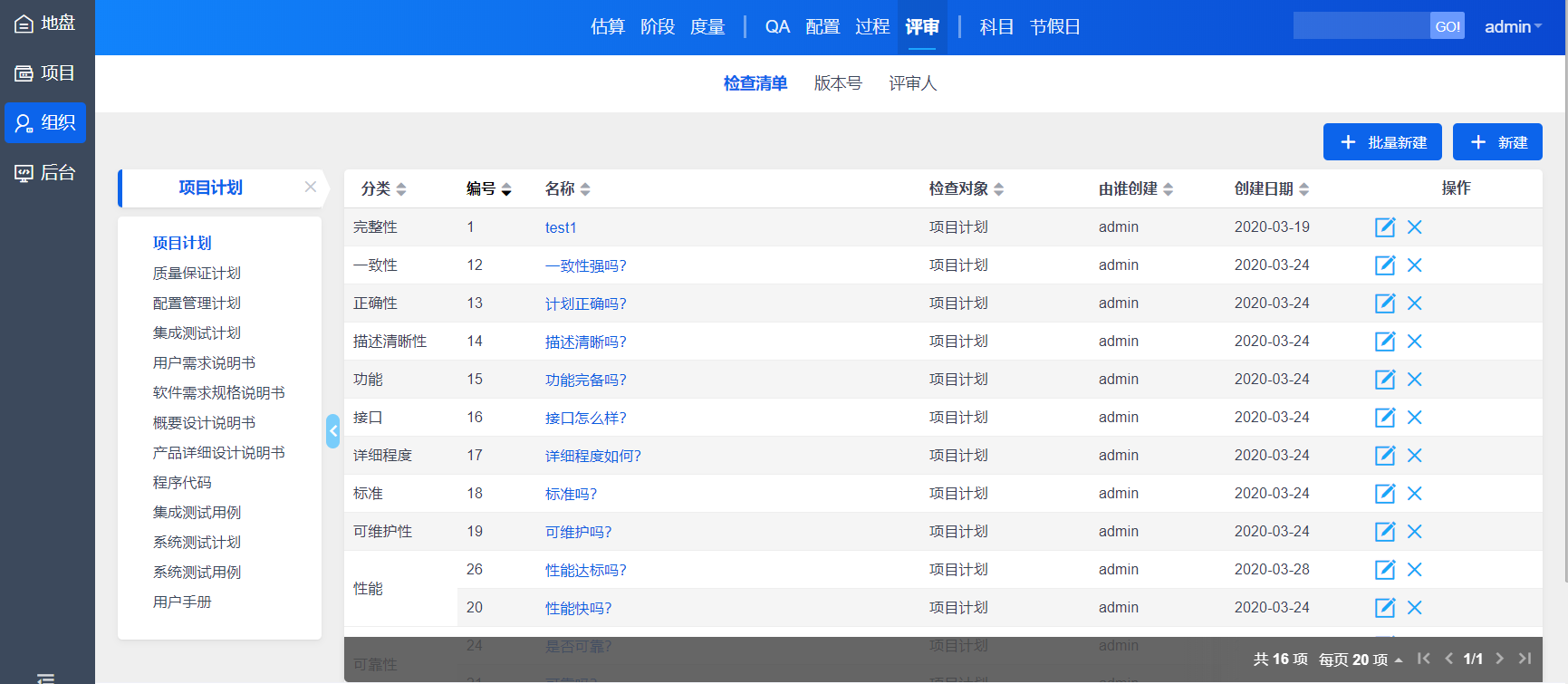Edit the 接口怎么样? row

(1385, 418)
